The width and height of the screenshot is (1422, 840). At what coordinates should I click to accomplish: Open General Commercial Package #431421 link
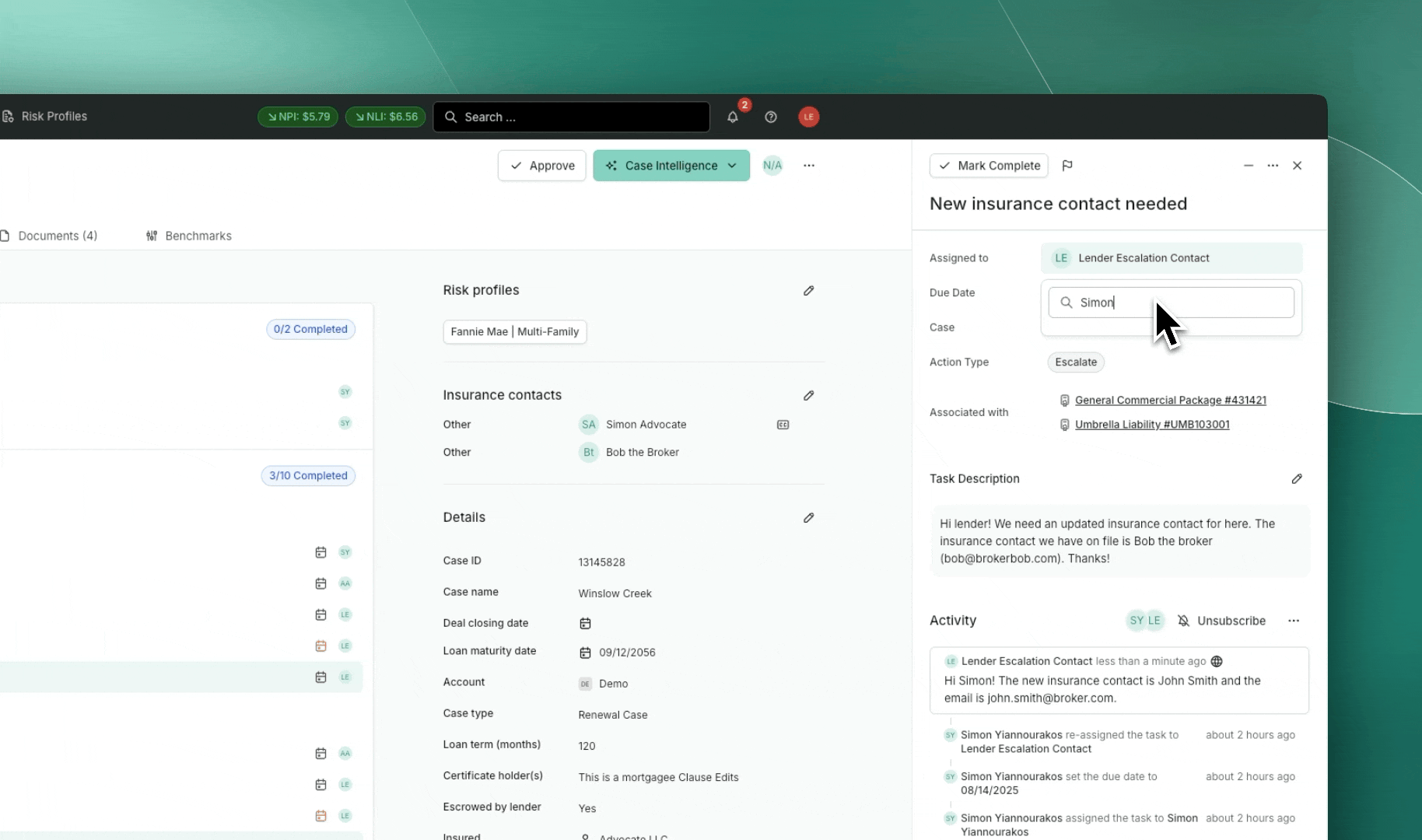click(1170, 401)
